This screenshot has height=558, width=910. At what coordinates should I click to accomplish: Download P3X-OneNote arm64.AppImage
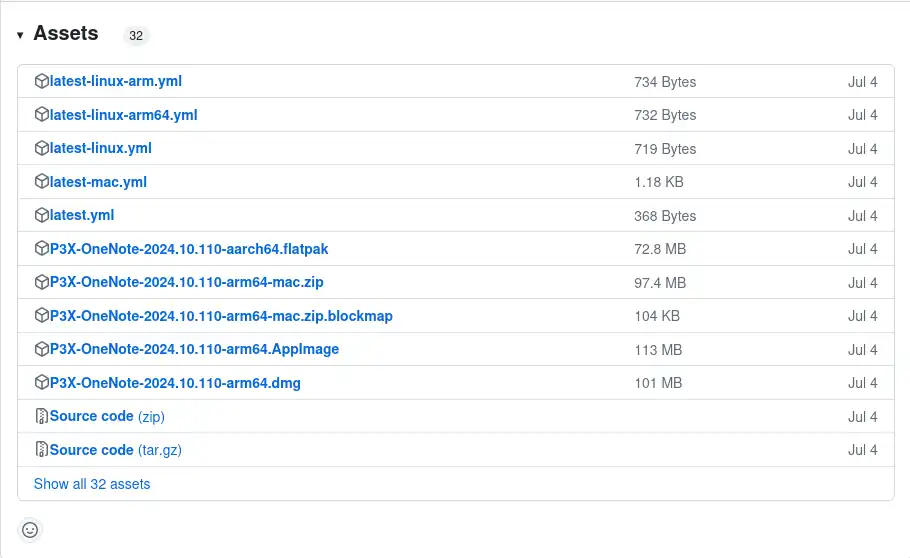[x=194, y=349]
